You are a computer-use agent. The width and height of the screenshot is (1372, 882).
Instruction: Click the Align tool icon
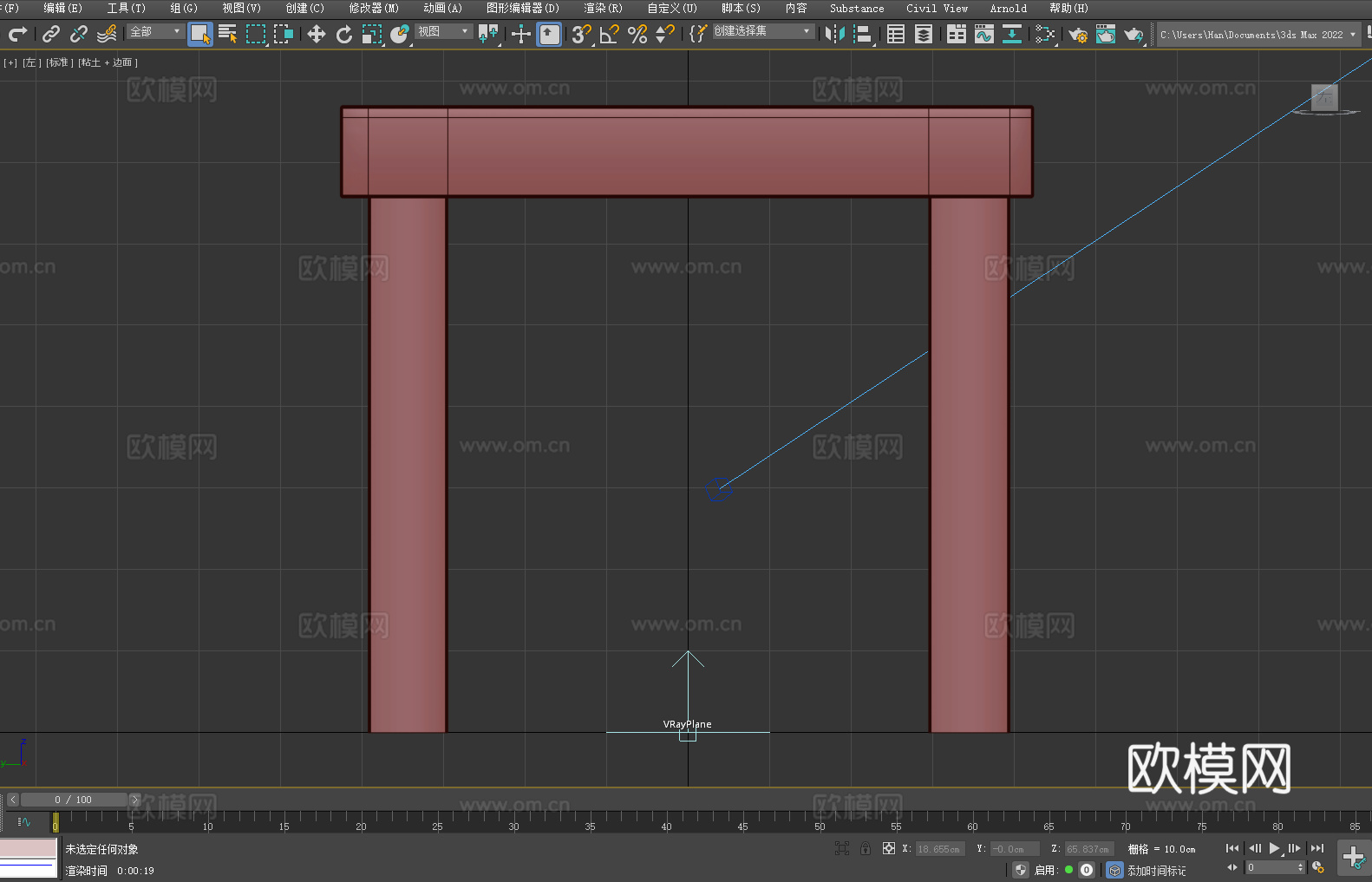(x=863, y=34)
